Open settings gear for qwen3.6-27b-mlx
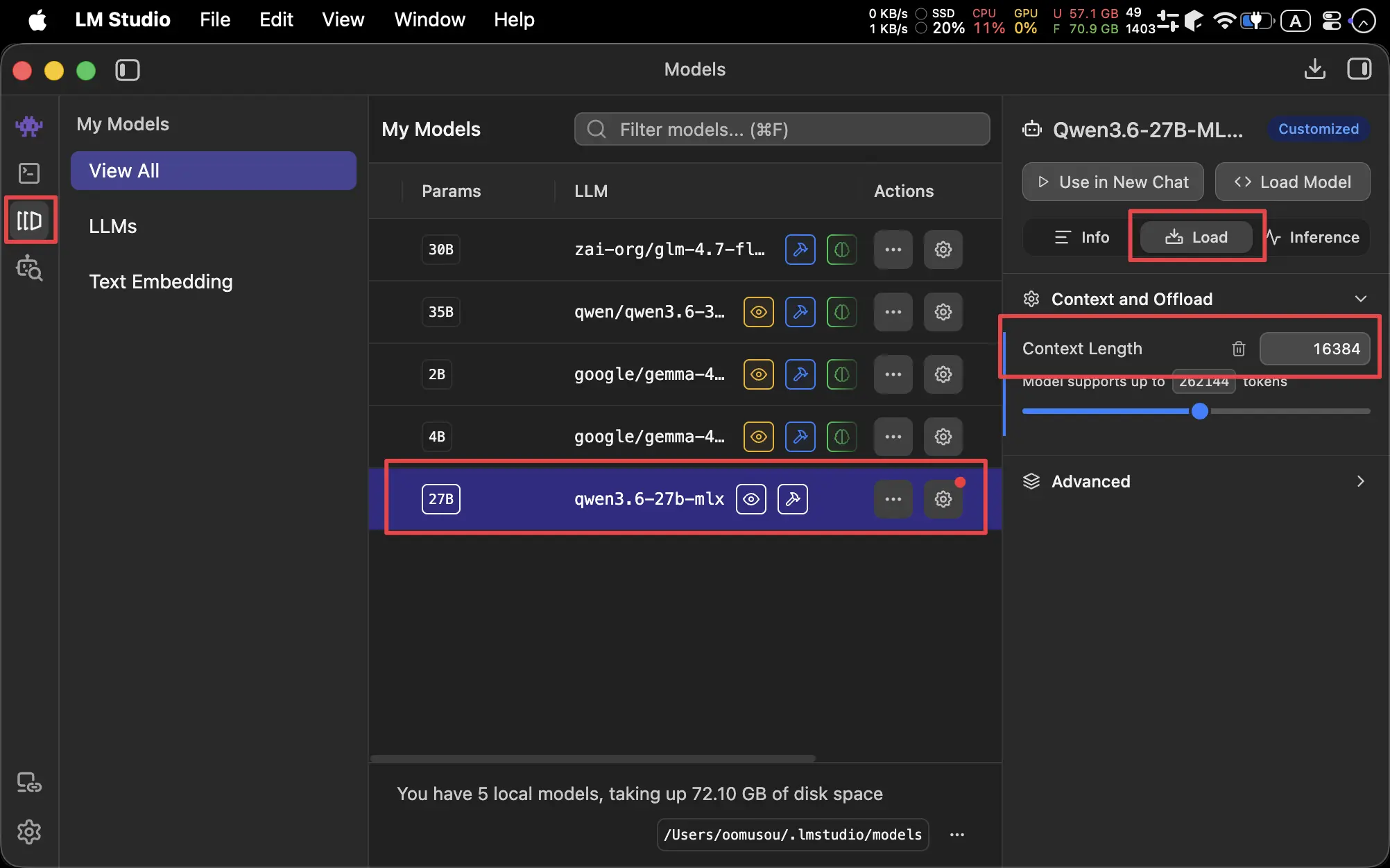 coord(943,499)
